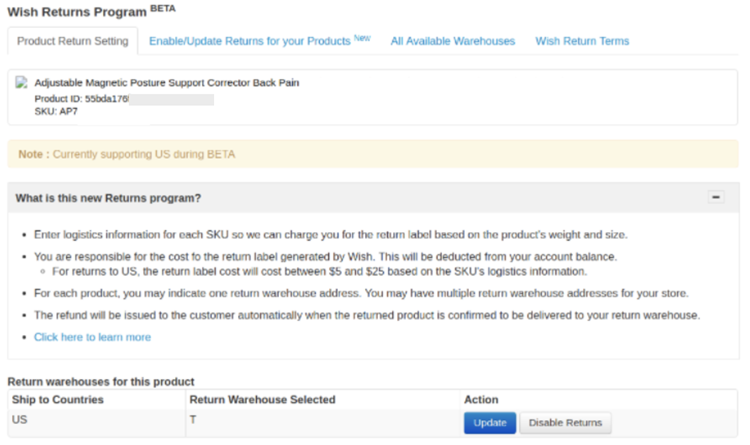Image resolution: width=750 pixels, height=445 pixels.
Task: Click the yellow BETA note banner
Action: (x=372, y=154)
